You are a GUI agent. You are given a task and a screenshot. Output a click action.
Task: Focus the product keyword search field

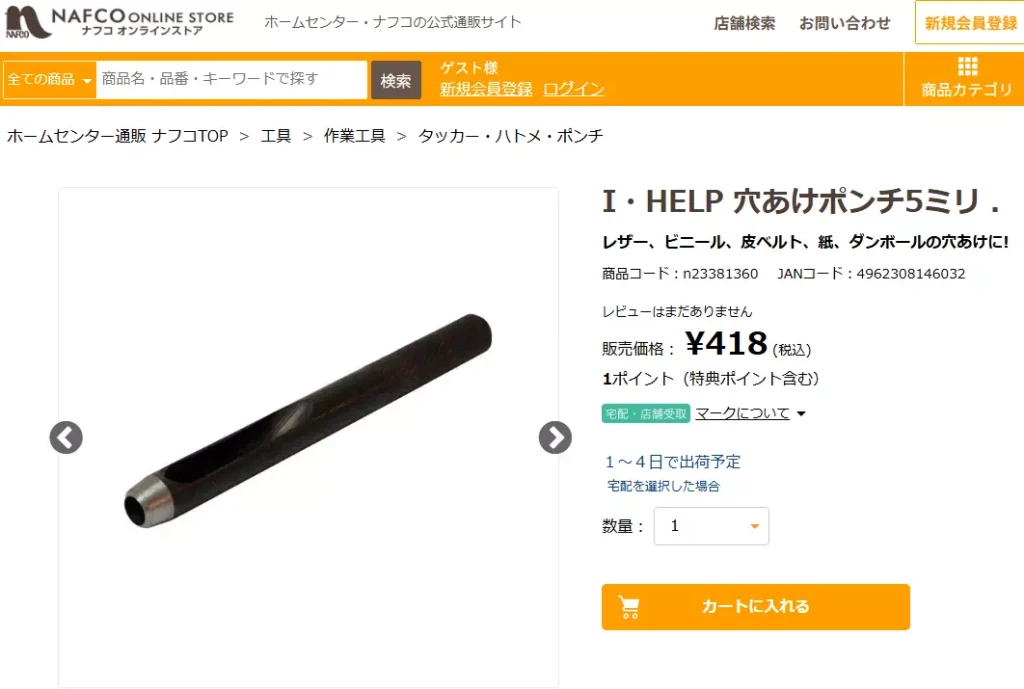pyautogui.click(x=231, y=80)
